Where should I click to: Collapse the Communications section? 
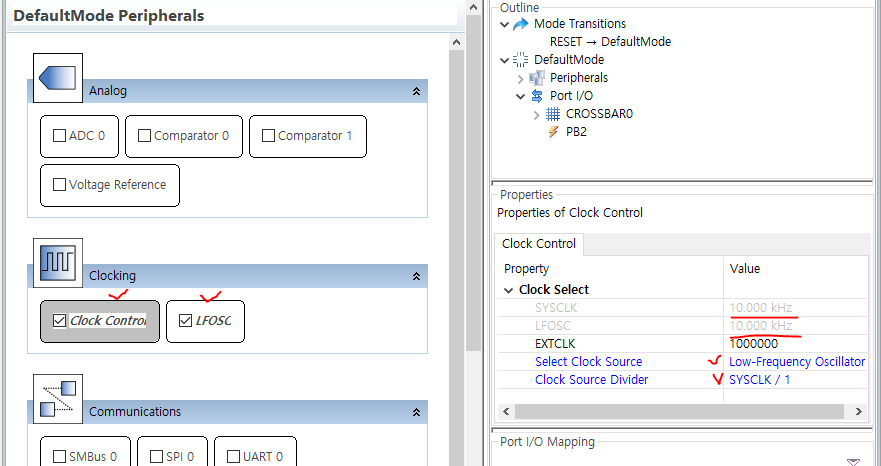click(x=416, y=412)
